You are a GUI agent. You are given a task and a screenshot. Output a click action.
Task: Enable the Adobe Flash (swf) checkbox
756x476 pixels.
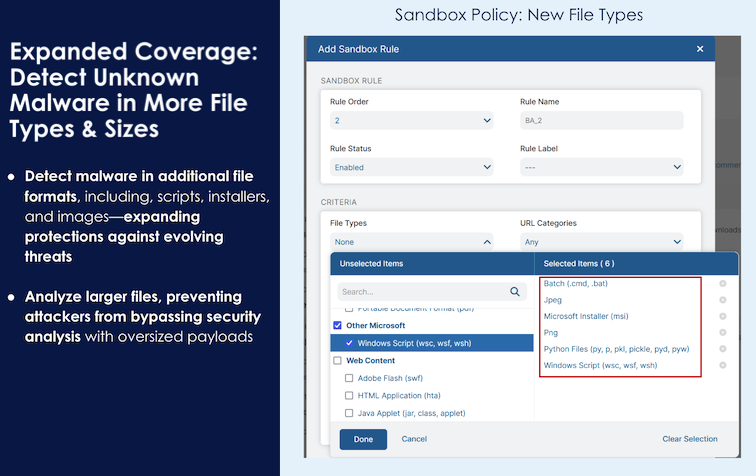coord(349,378)
